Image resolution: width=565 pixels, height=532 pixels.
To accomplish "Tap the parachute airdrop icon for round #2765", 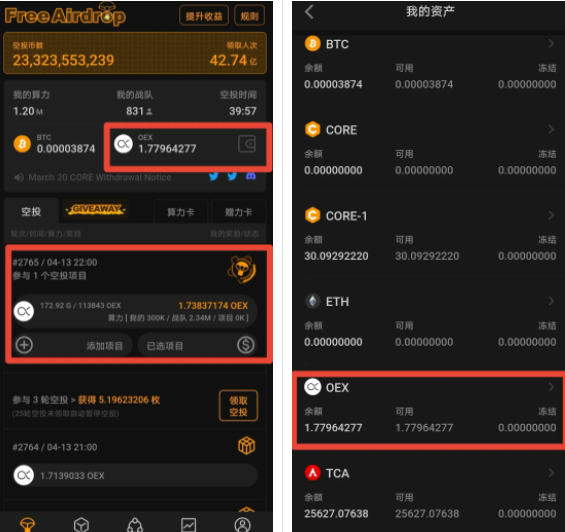I will [x=242, y=269].
